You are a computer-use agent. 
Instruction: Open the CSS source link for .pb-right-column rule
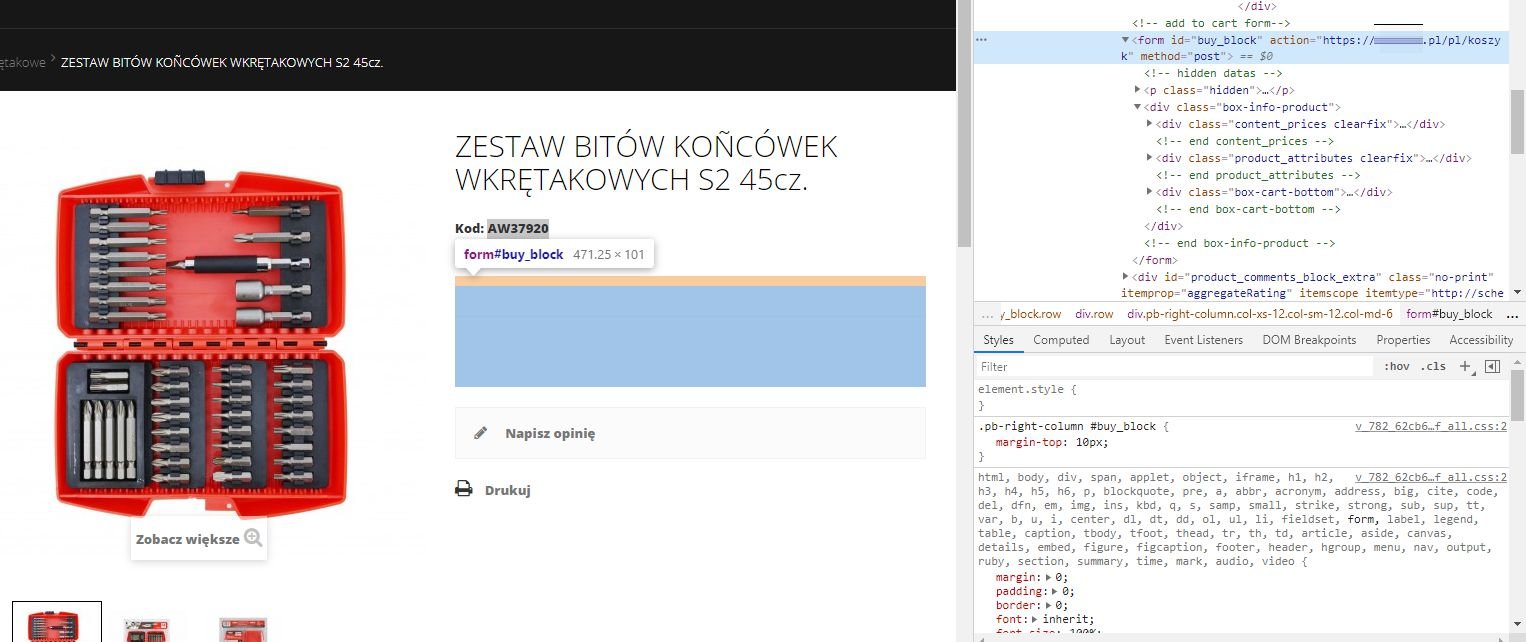pyautogui.click(x=1430, y=426)
